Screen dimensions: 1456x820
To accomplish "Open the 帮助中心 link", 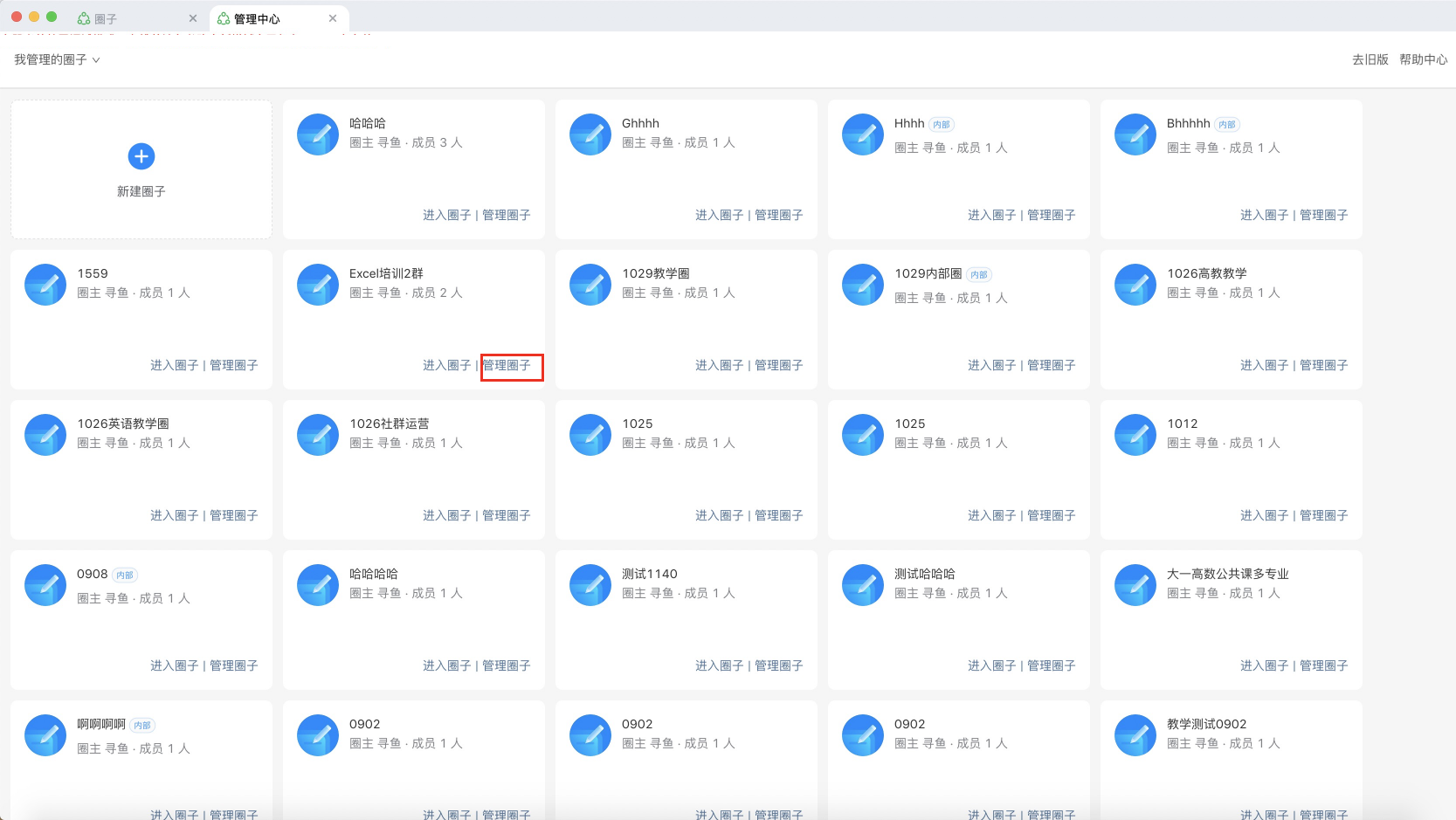I will click(1423, 59).
